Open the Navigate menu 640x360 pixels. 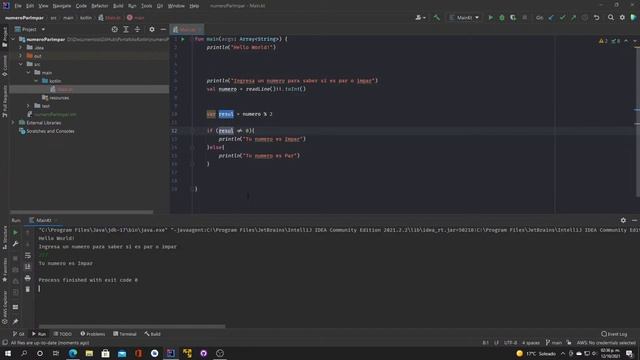click(62, 6)
